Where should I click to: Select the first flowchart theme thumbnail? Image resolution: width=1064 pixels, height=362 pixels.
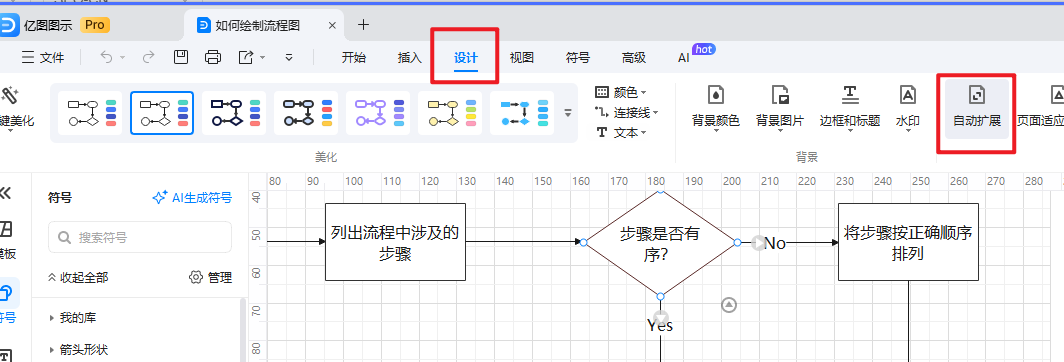[x=90, y=113]
